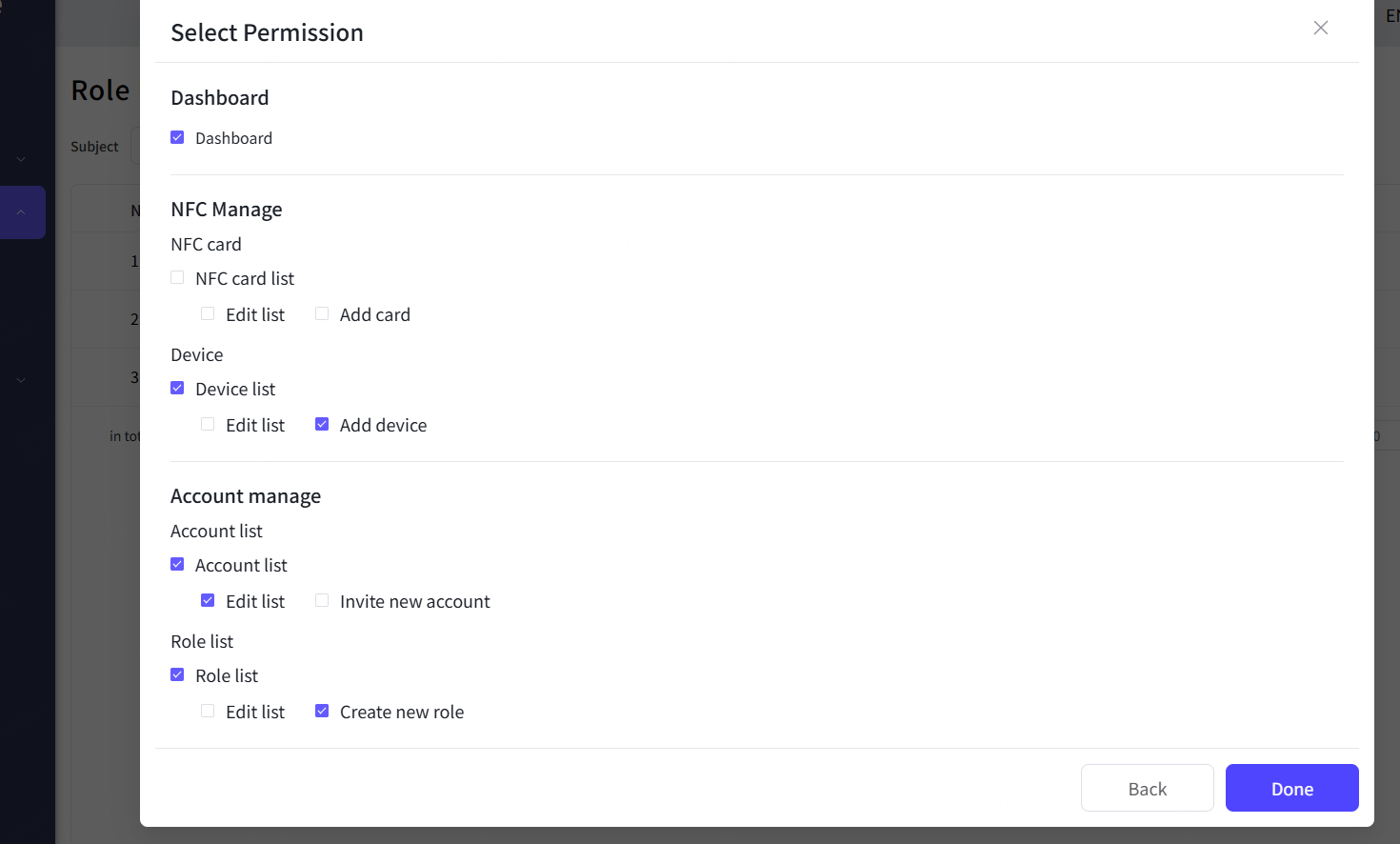Close the Select Permission dialog
This screenshot has height=844, width=1400.
1320,28
